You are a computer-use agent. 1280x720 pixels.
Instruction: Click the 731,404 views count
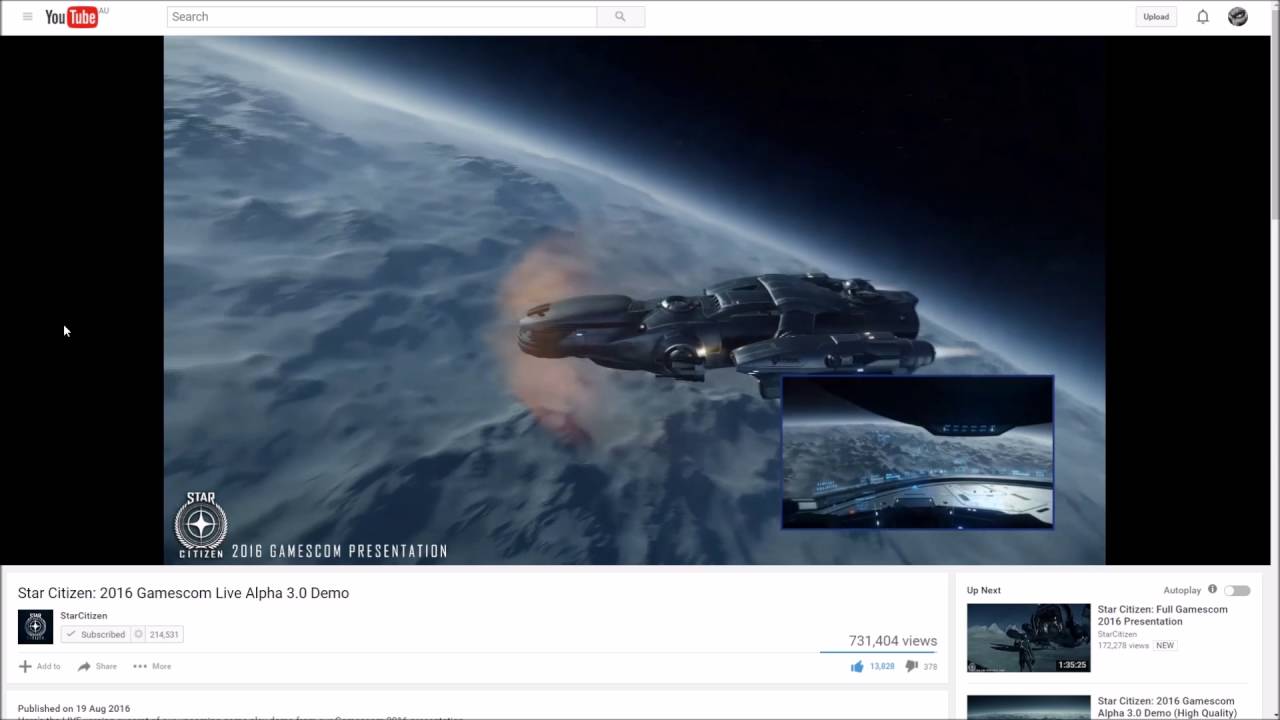pos(893,641)
